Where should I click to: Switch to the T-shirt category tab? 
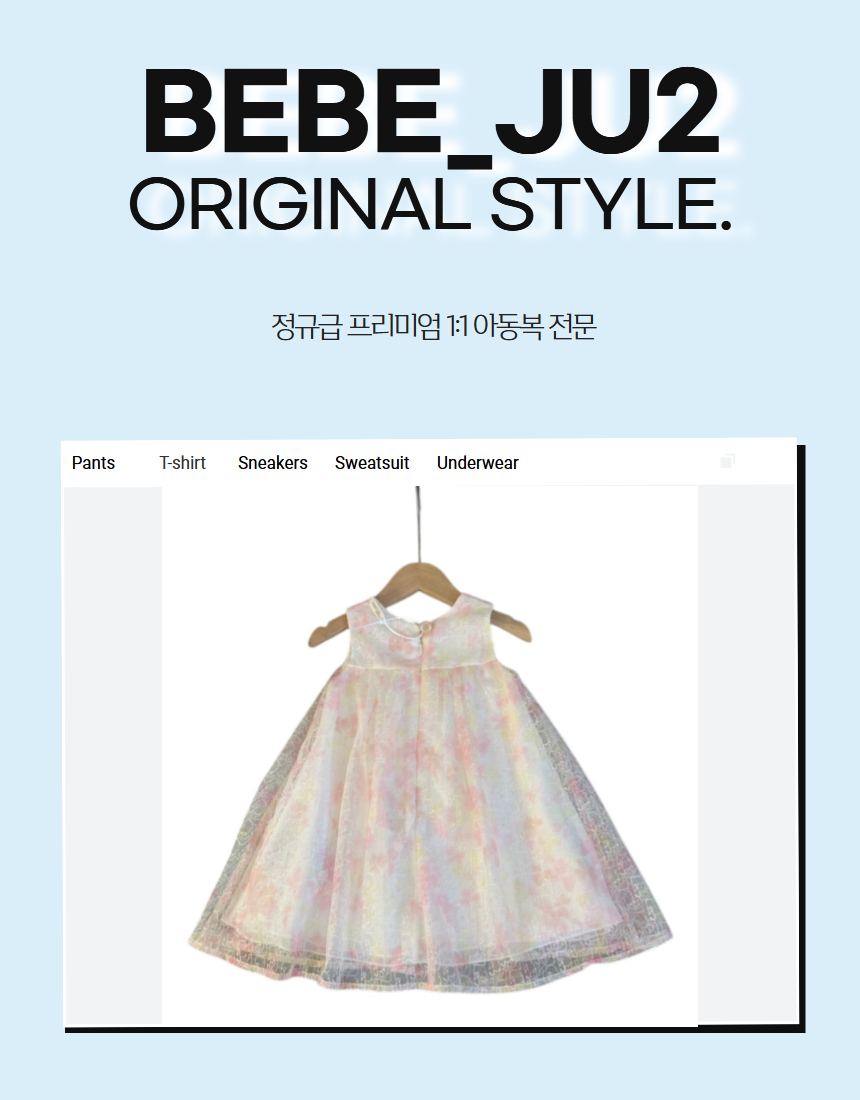click(182, 463)
